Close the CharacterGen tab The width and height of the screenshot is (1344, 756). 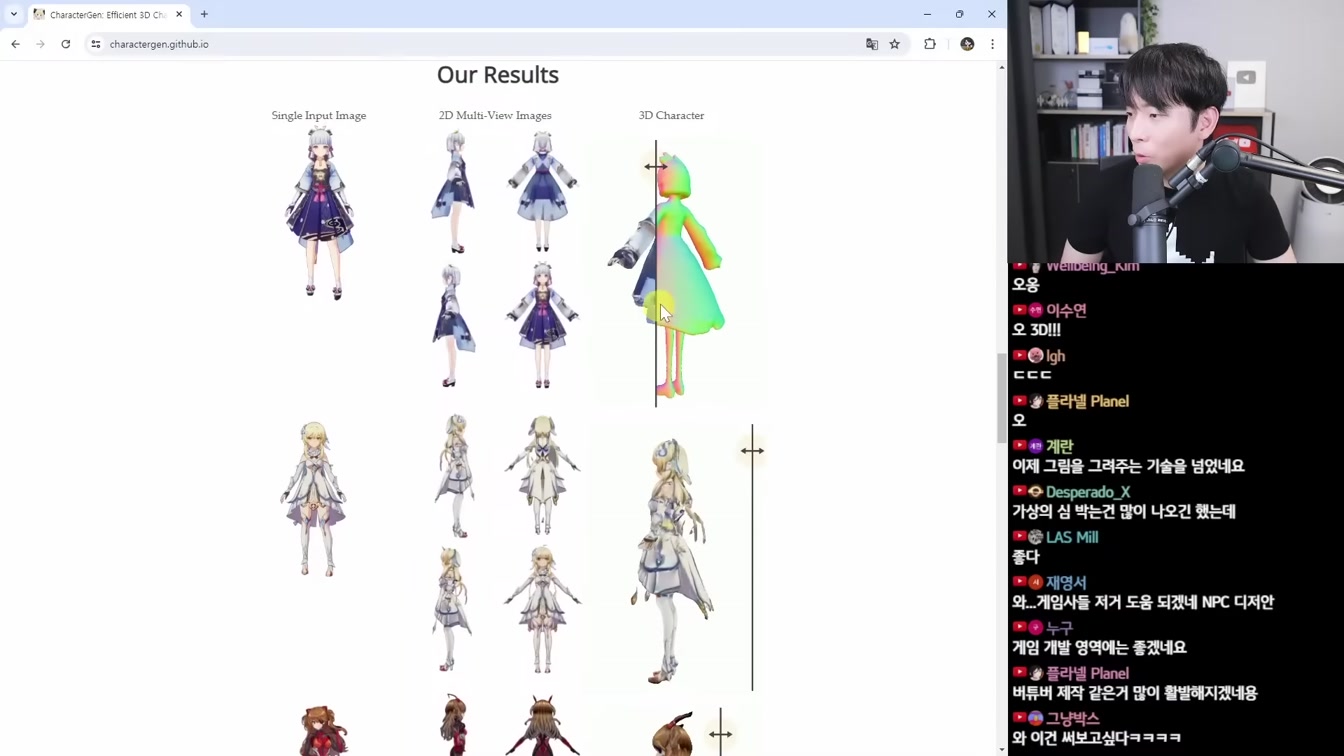coord(179,14)
